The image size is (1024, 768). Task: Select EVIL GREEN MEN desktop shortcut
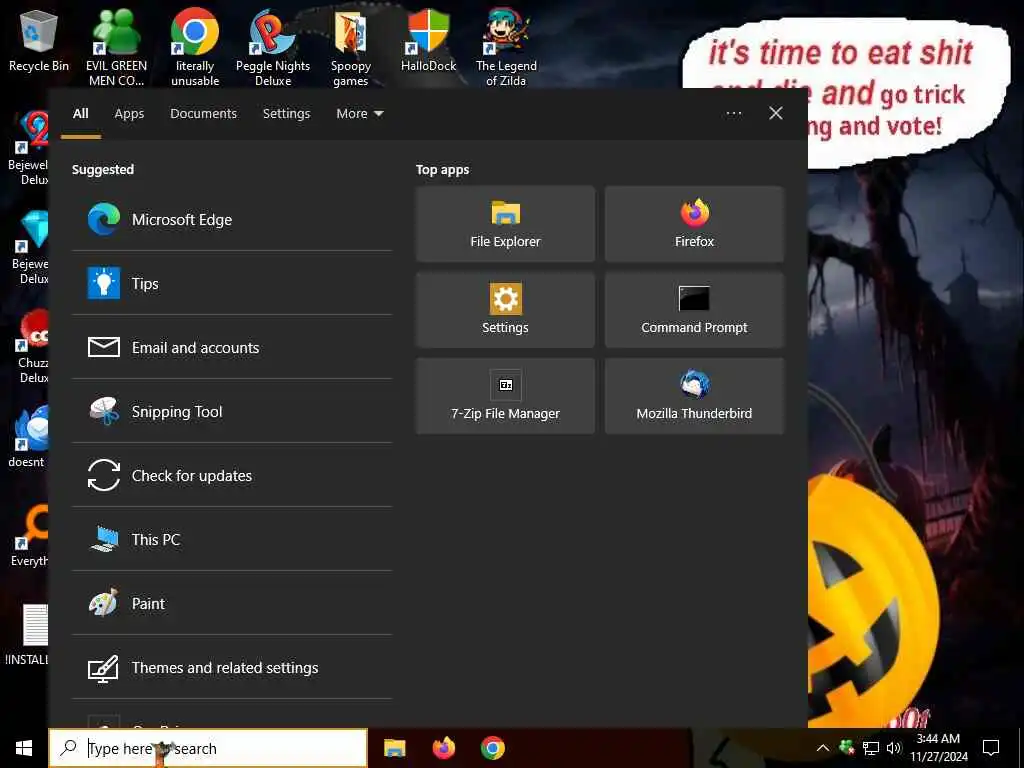116,47
